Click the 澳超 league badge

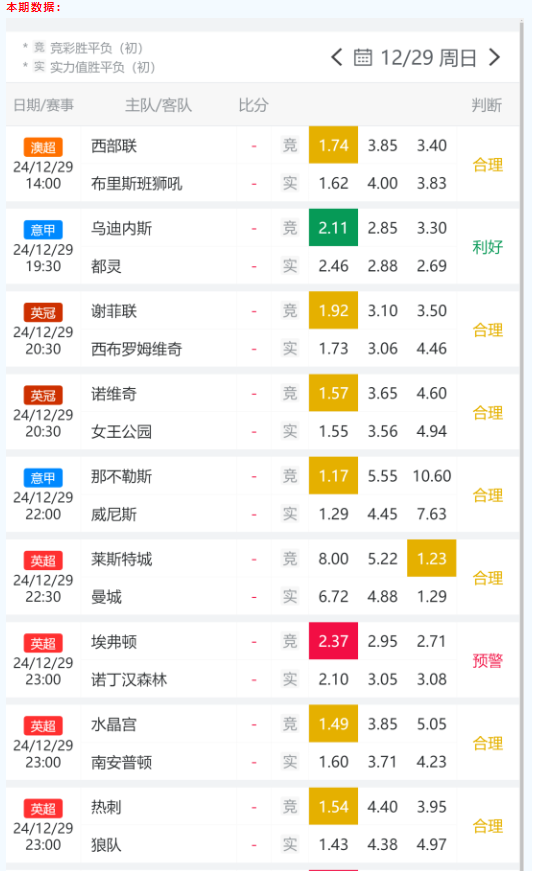[x=43, y=147]
